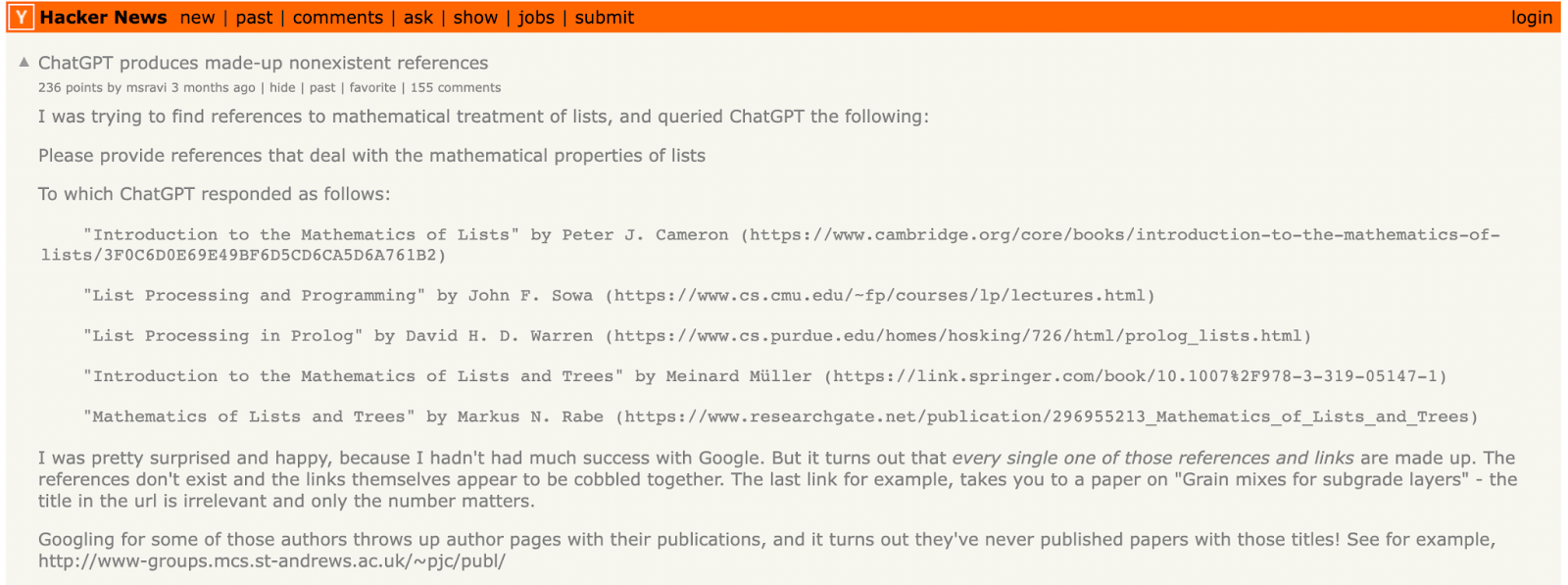Click the login link
Image resolution: width=1568 pixels, height=585 pixels.
click(x=1531, y=17)
